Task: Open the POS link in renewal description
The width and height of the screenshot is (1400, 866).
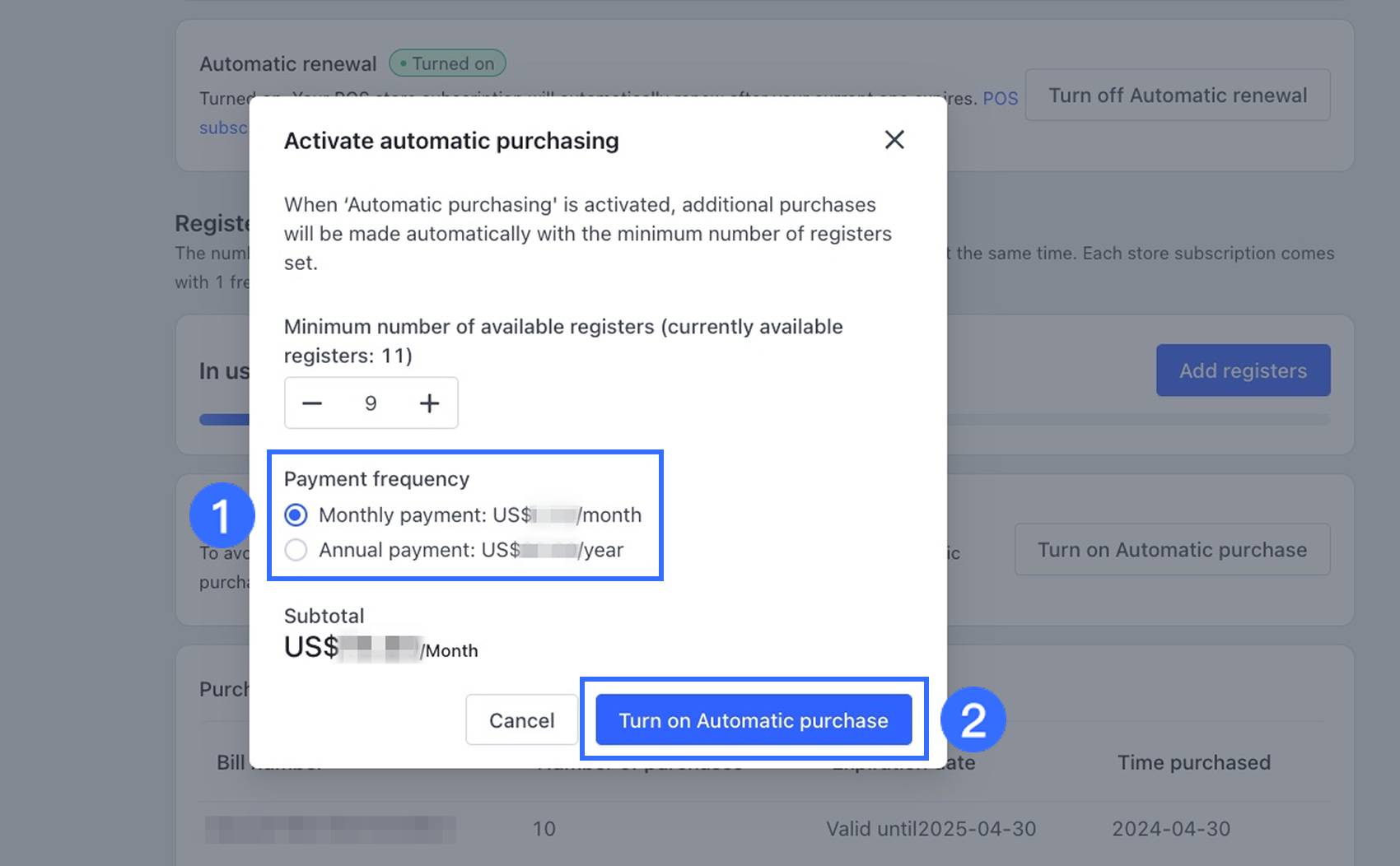Action: [1001, 99]
